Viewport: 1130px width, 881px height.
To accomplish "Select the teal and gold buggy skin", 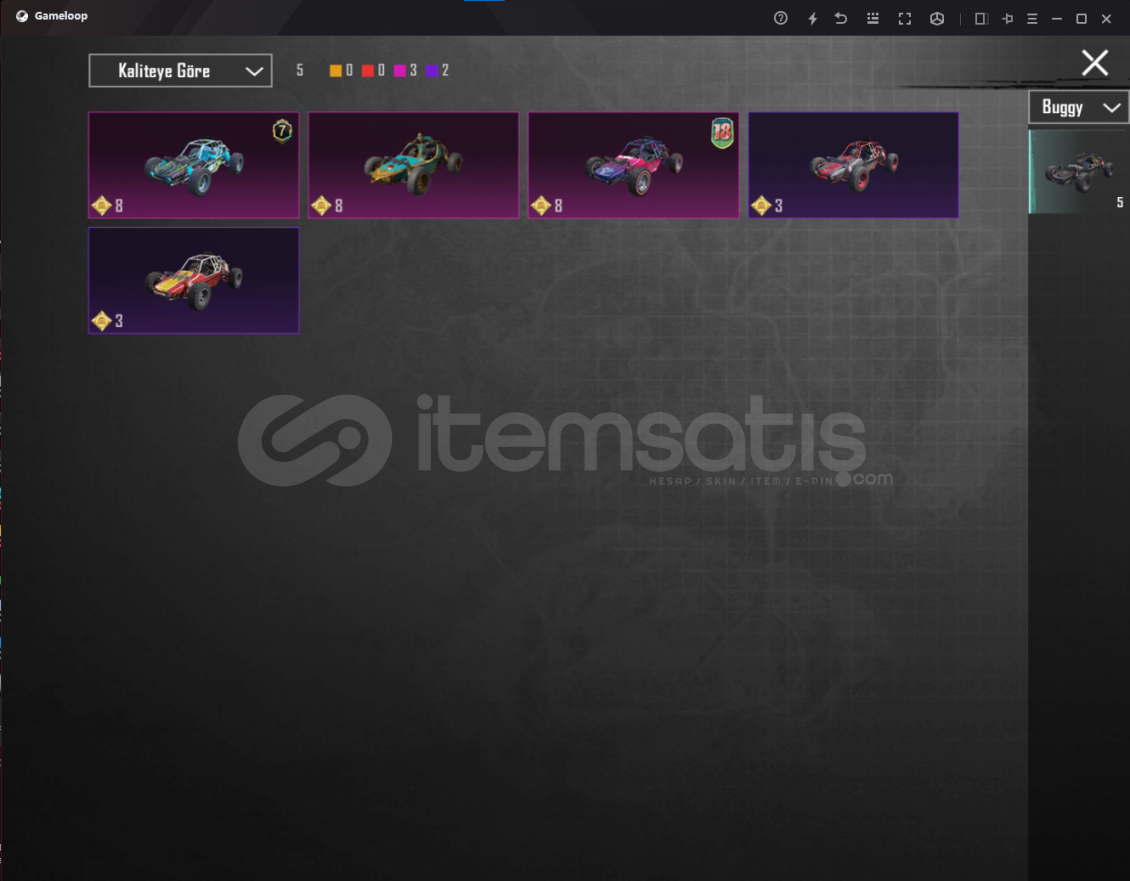I will [413, 165].
